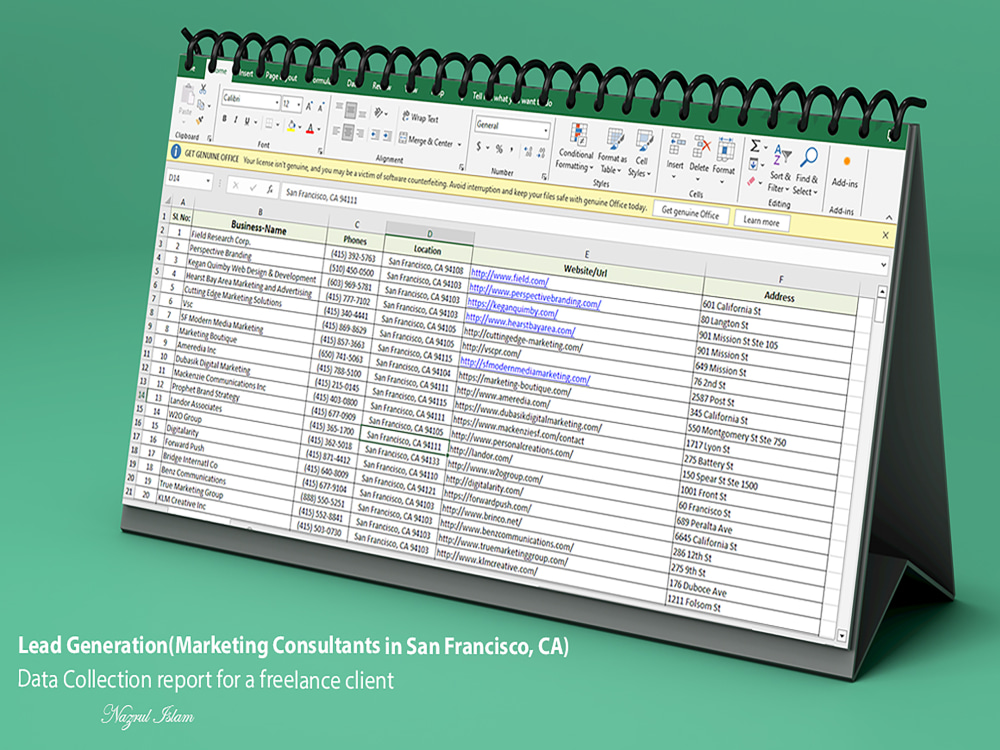This screenshot has width=1000, height=750.
Task: Click the Increase Decimal icon
Action: pyautogui.click(x=528, y=151)
